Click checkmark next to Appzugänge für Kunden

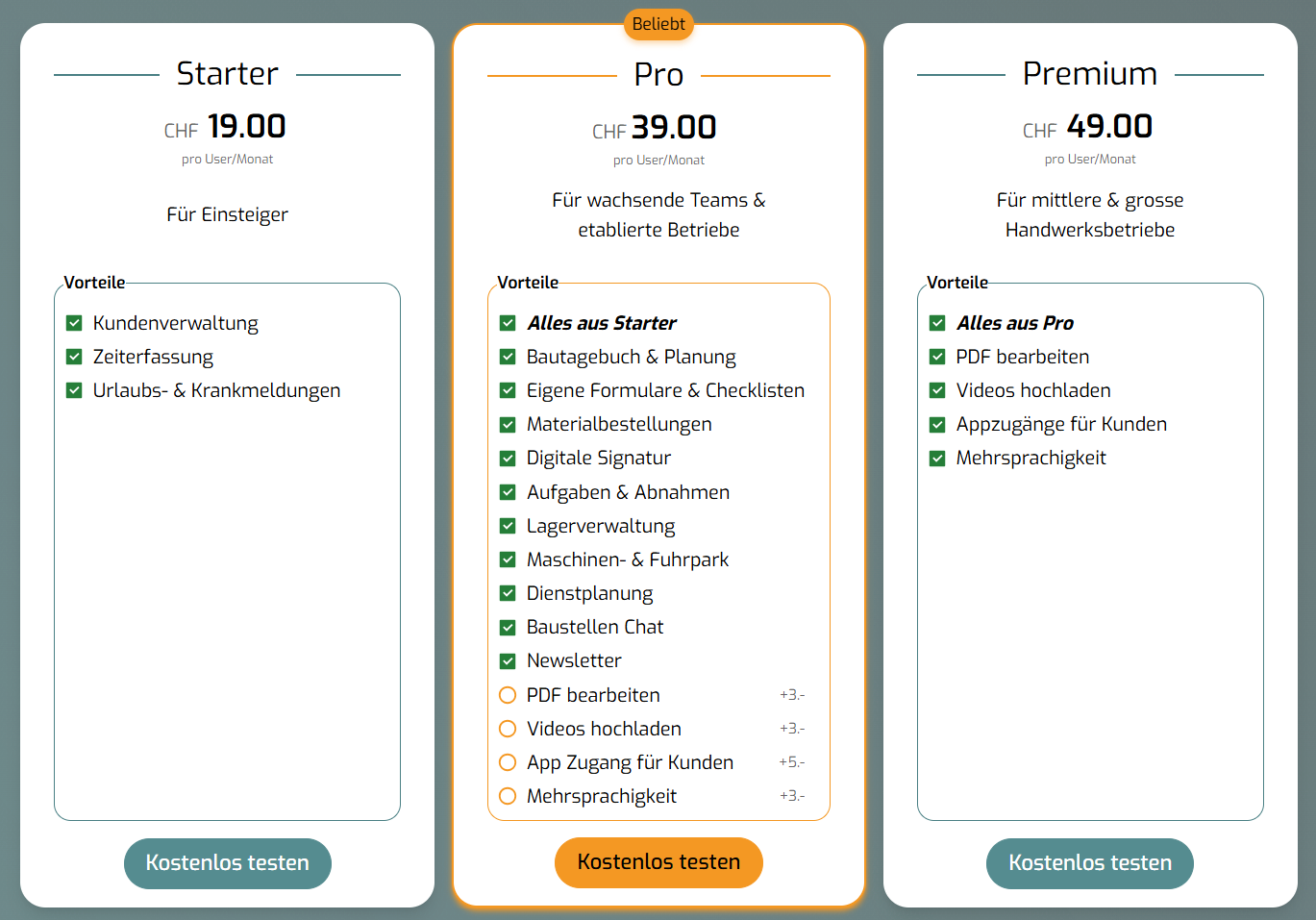[x=937, y=424]
